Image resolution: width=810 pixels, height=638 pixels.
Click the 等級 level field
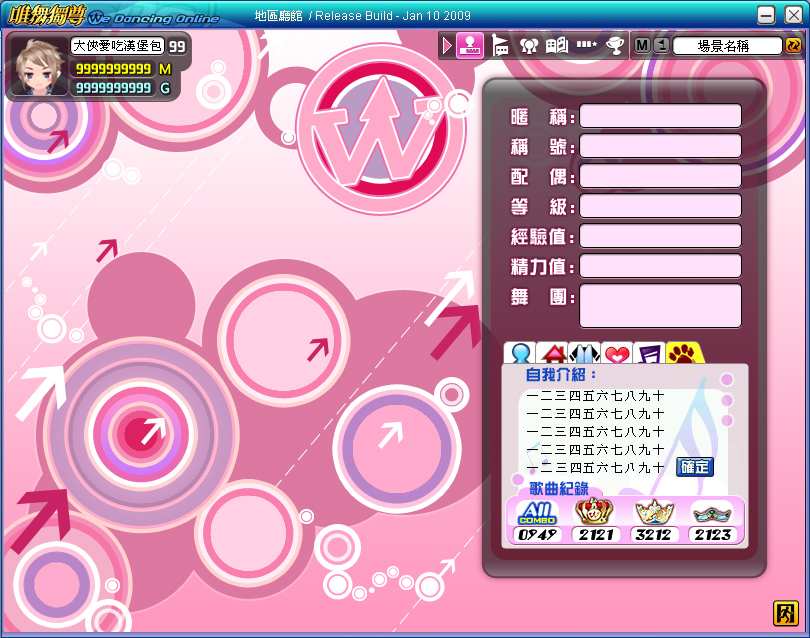pyautogui.click(x=660, y=206)
